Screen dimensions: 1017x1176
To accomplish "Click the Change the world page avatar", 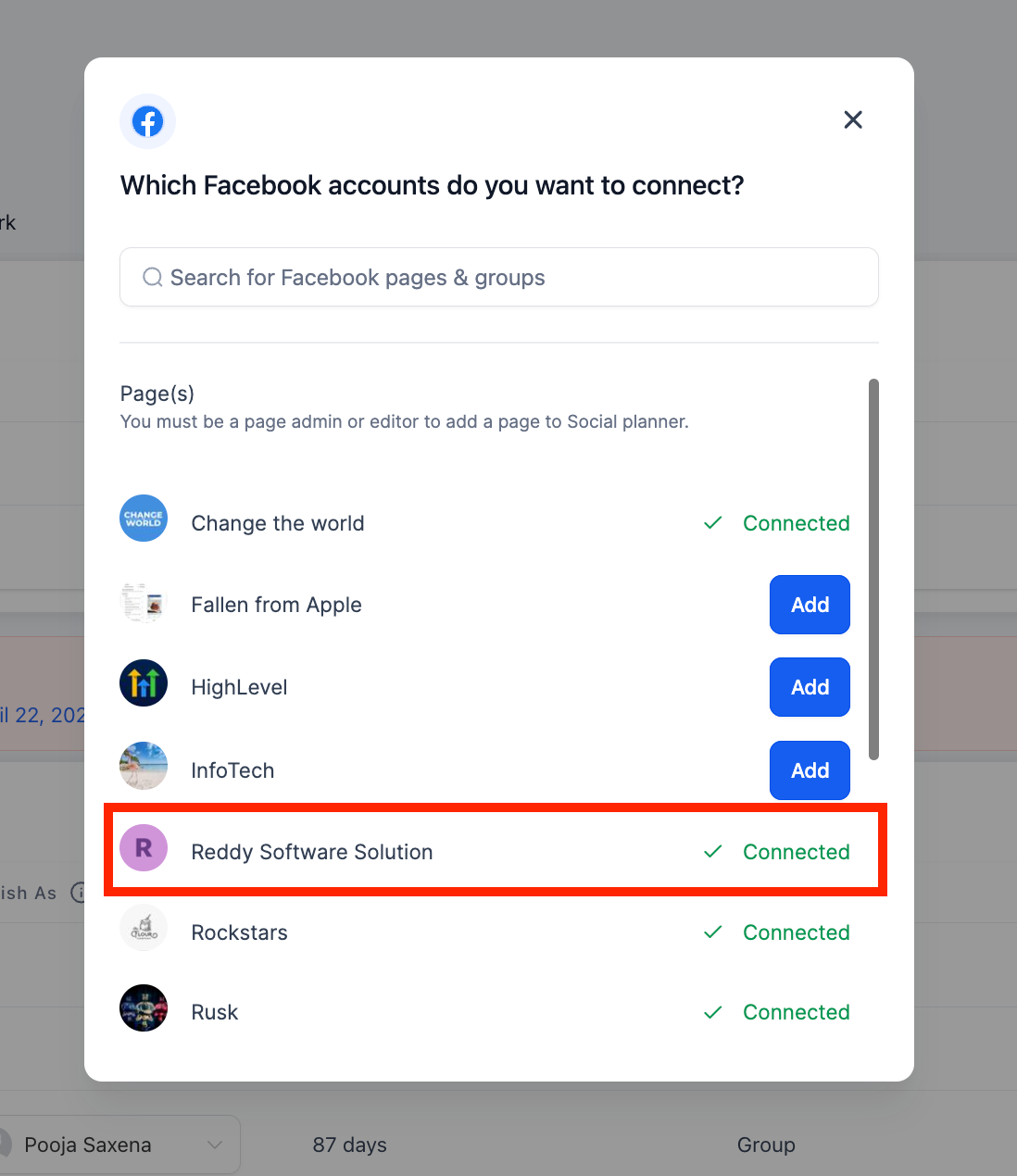I will click(x=144, y=519).
